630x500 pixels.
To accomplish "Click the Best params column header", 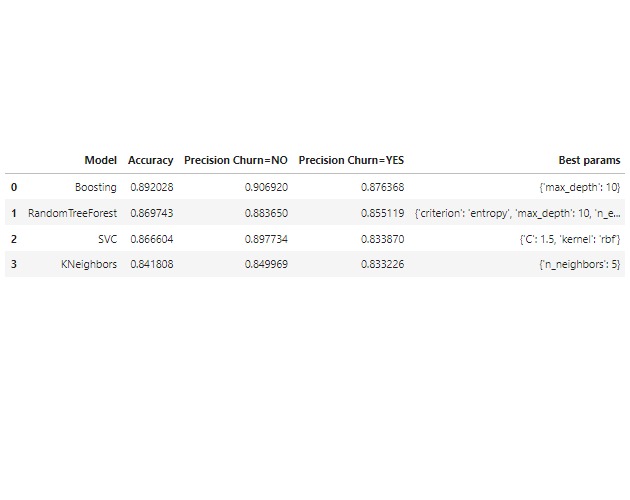I will [589, 160].
